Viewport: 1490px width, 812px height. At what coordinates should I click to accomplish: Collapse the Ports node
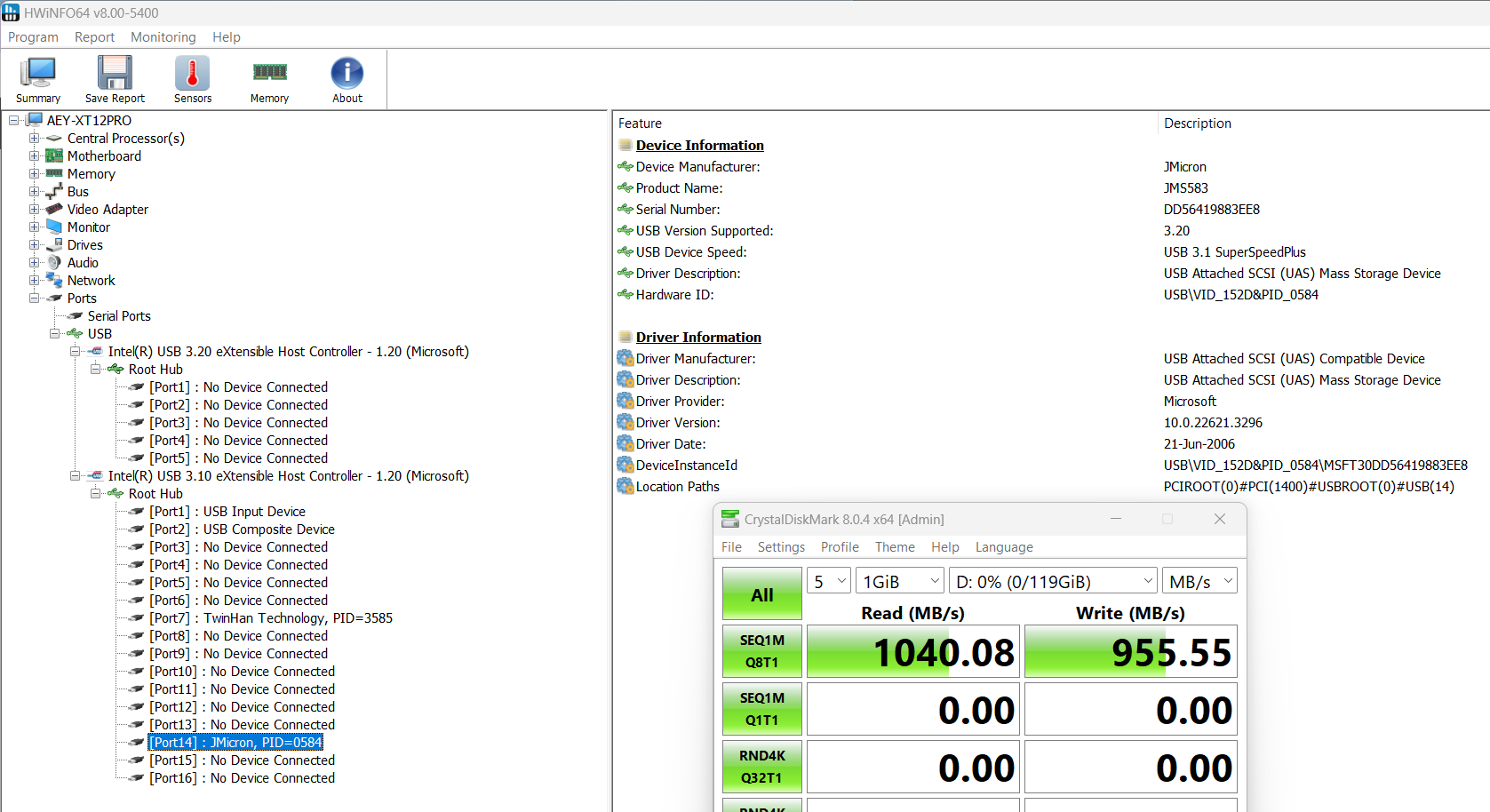point(34,299)
